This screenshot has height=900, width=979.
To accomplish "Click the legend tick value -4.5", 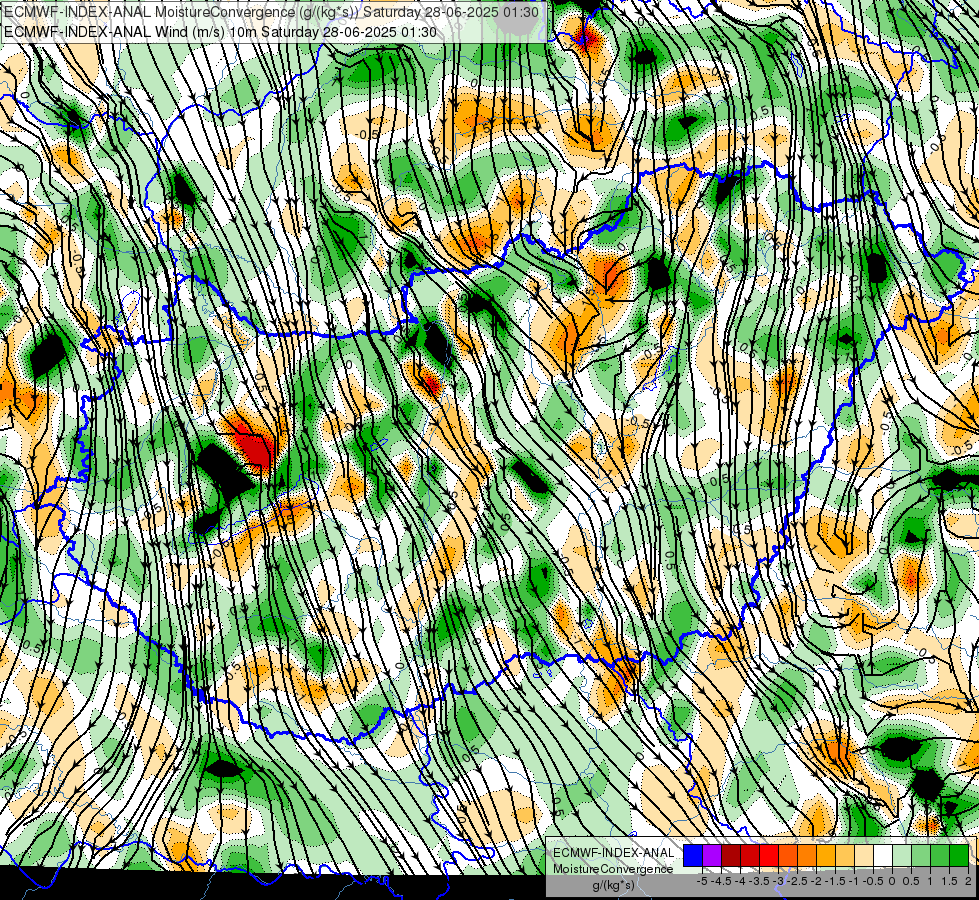I will [721, 881].
